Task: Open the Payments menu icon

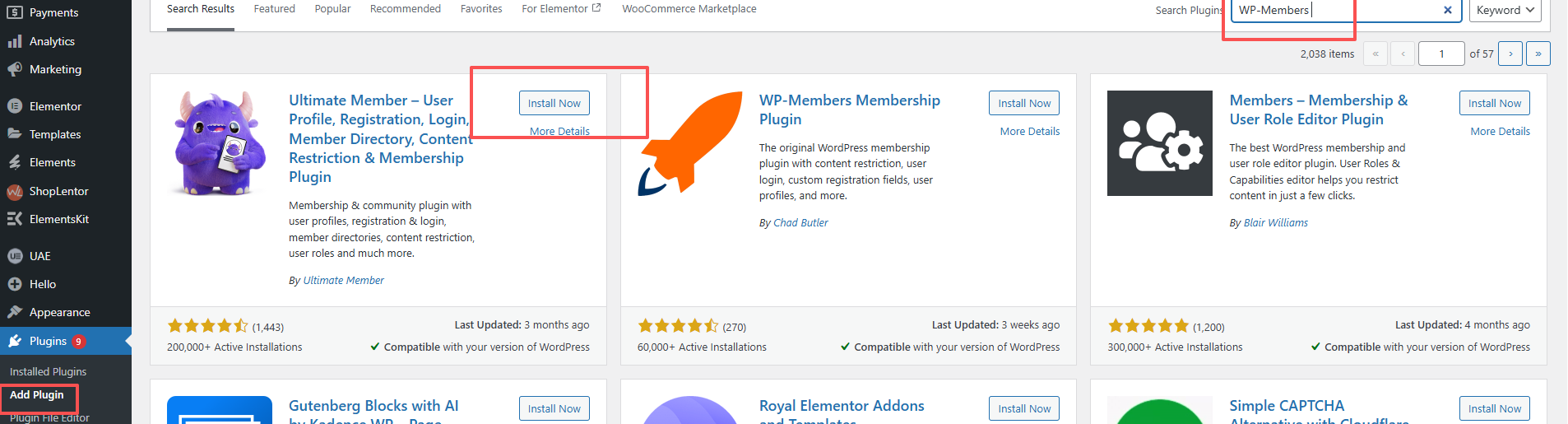Action: click(15, 12)
